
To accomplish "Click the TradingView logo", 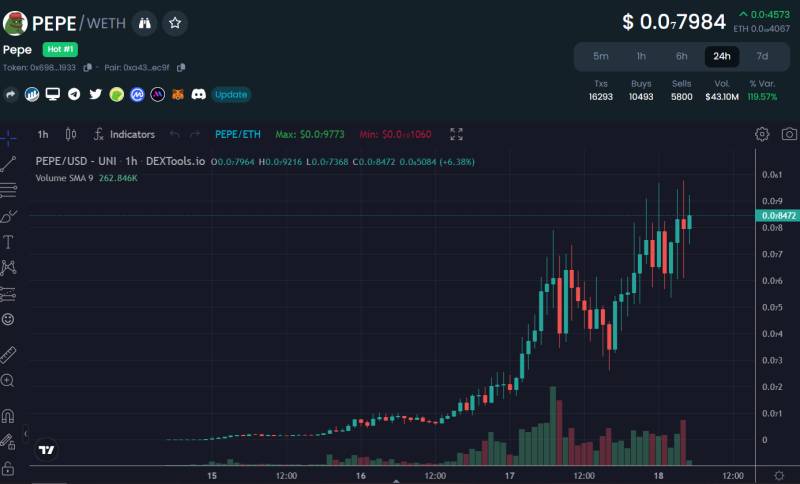I will (x=46, y=450).
